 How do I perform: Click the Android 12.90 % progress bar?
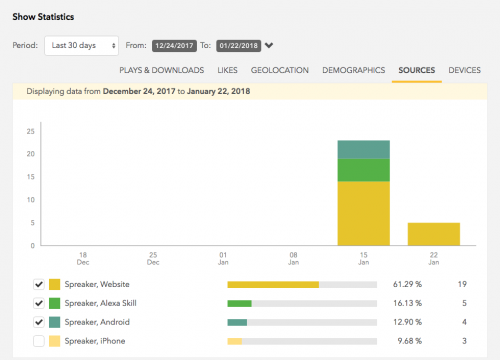(302, 322)
